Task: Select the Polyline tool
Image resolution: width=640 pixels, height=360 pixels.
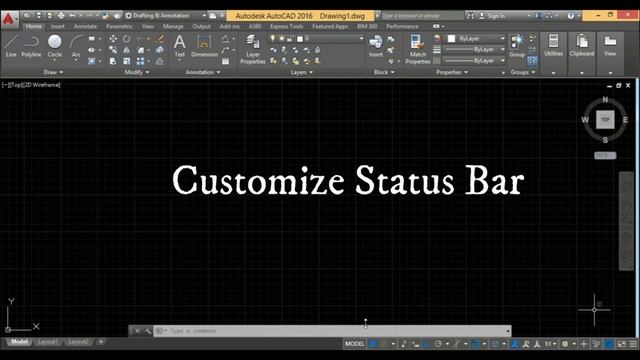Action: [x=31, y=46]
